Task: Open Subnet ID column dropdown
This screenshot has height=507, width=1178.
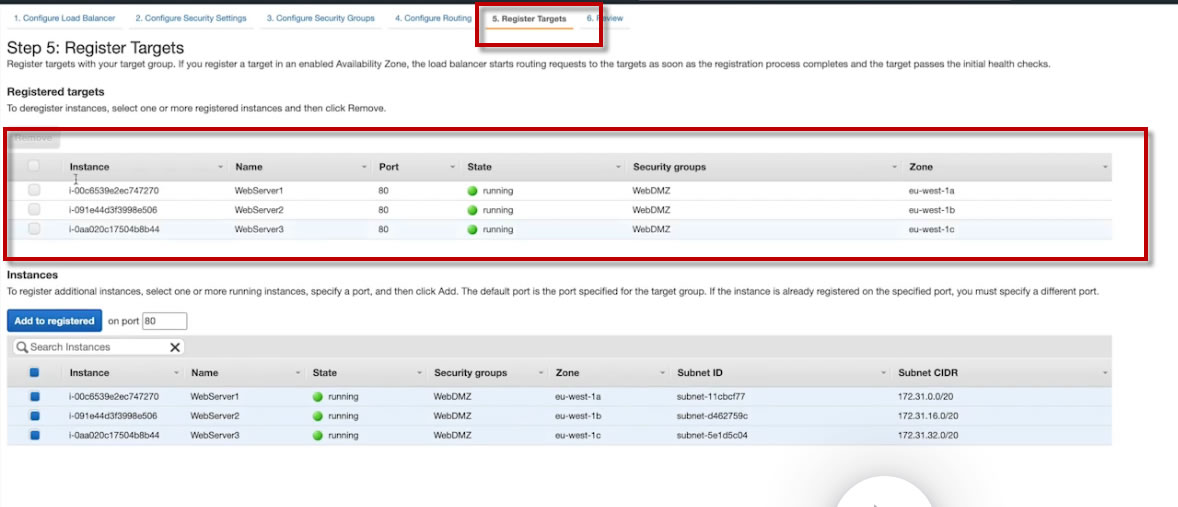Action: click(884, 373)
